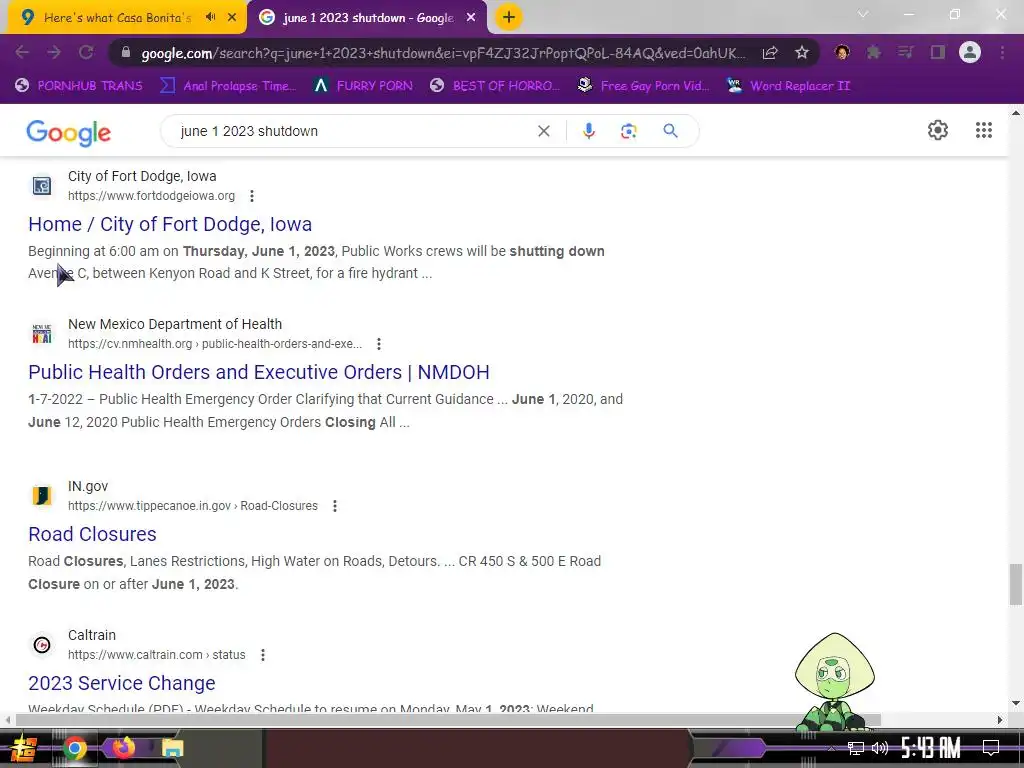The image size is (1024, 768).
Task: Open Google Lens image search icon
Action: [x=628, y=131]
